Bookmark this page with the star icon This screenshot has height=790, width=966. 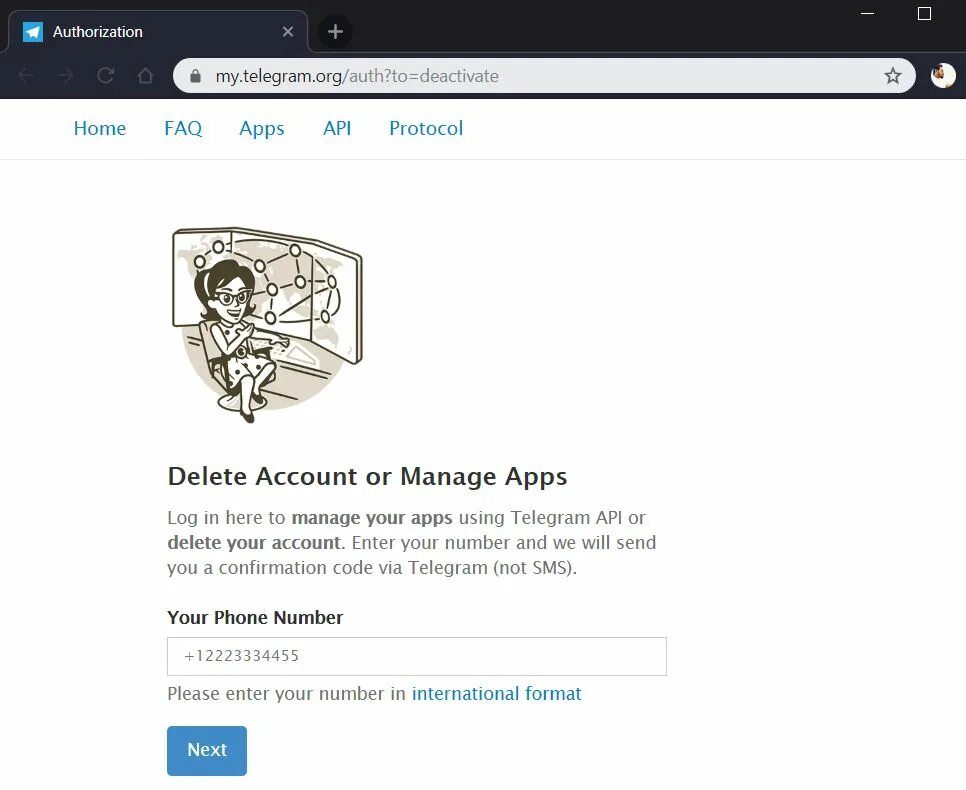893,76
